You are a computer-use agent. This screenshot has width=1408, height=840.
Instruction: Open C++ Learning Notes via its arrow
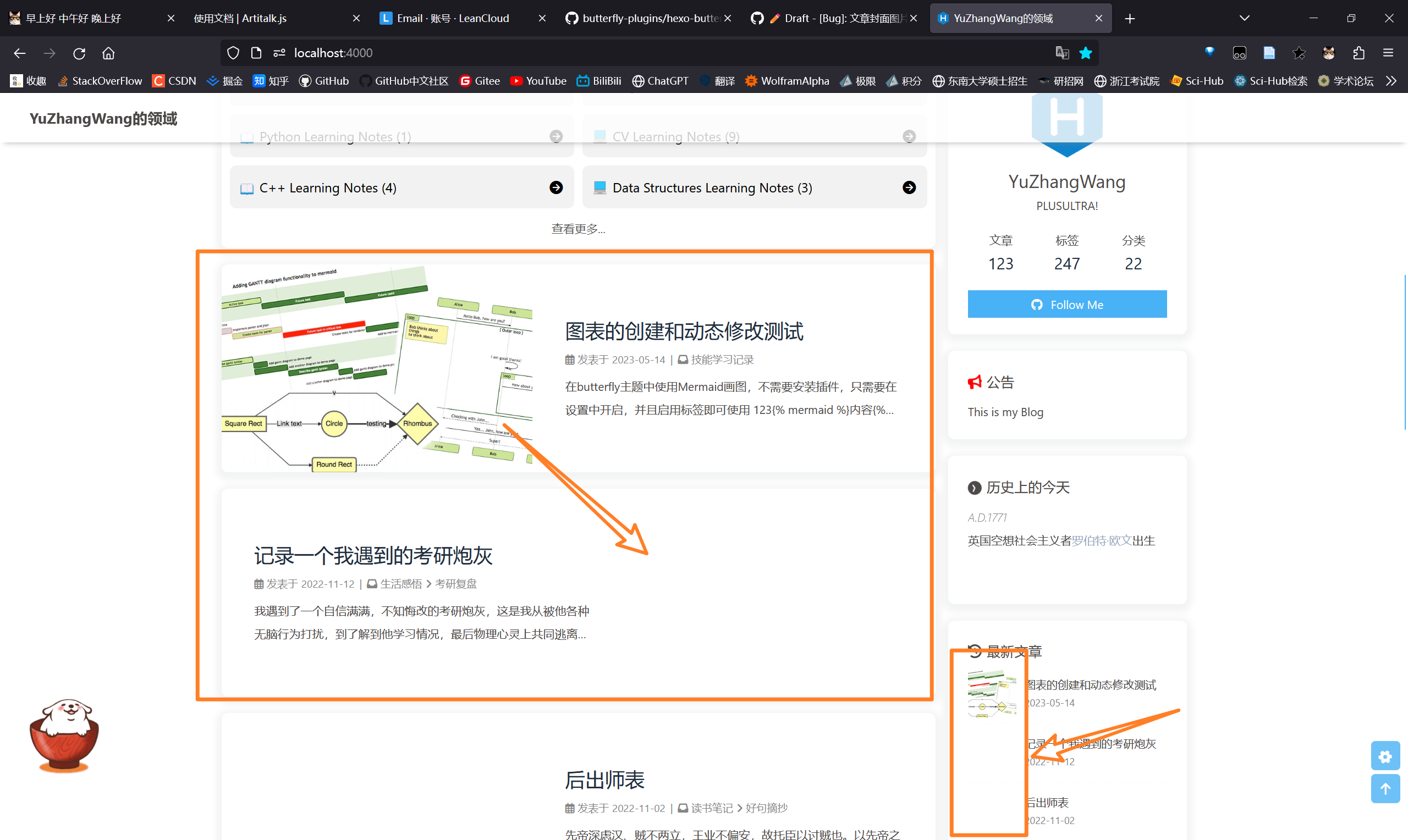coord(557,187)
